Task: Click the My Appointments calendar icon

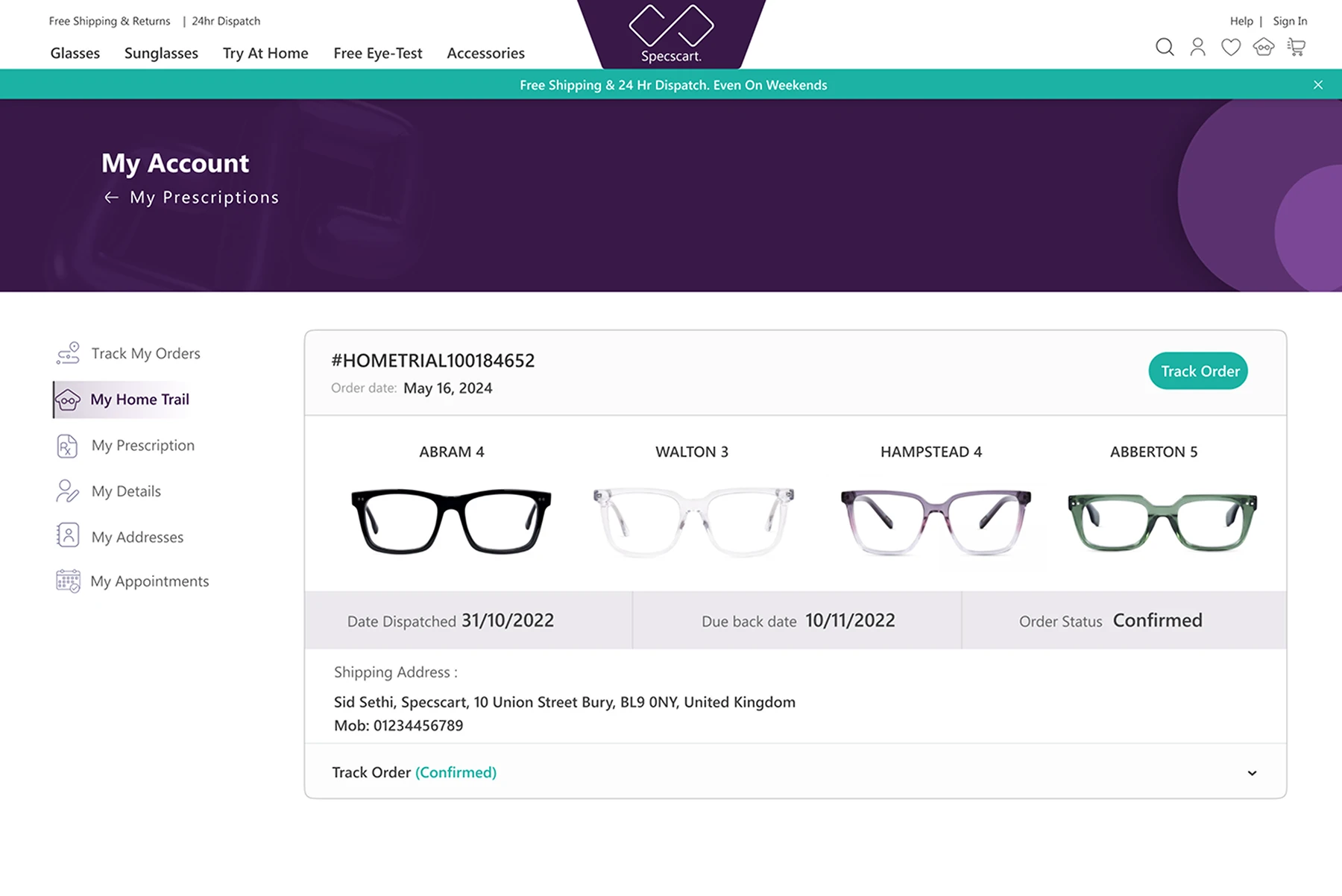Action: pos(67,581)
